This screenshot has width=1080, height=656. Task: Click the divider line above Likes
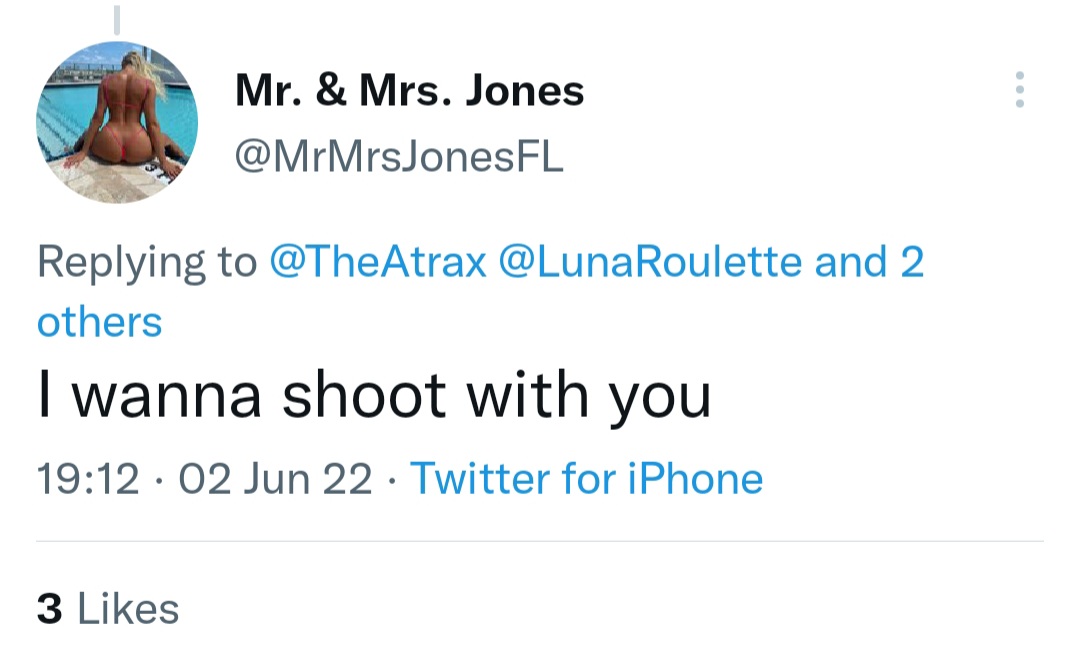[540, 542]
